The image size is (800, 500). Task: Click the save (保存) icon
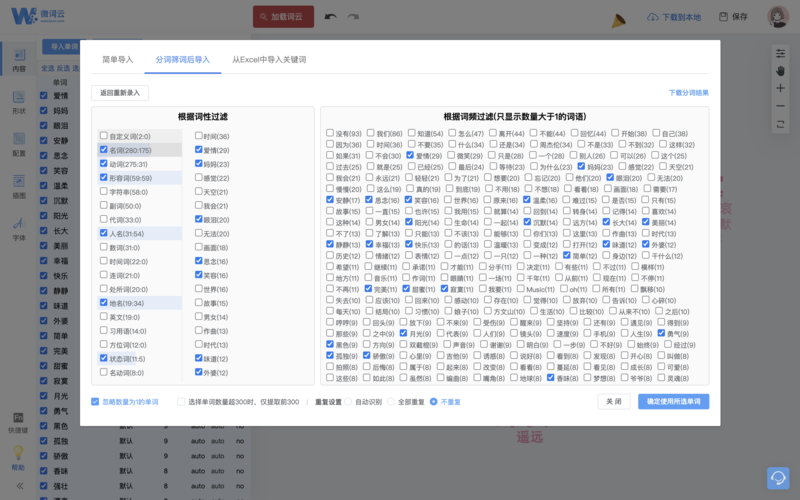723,17
